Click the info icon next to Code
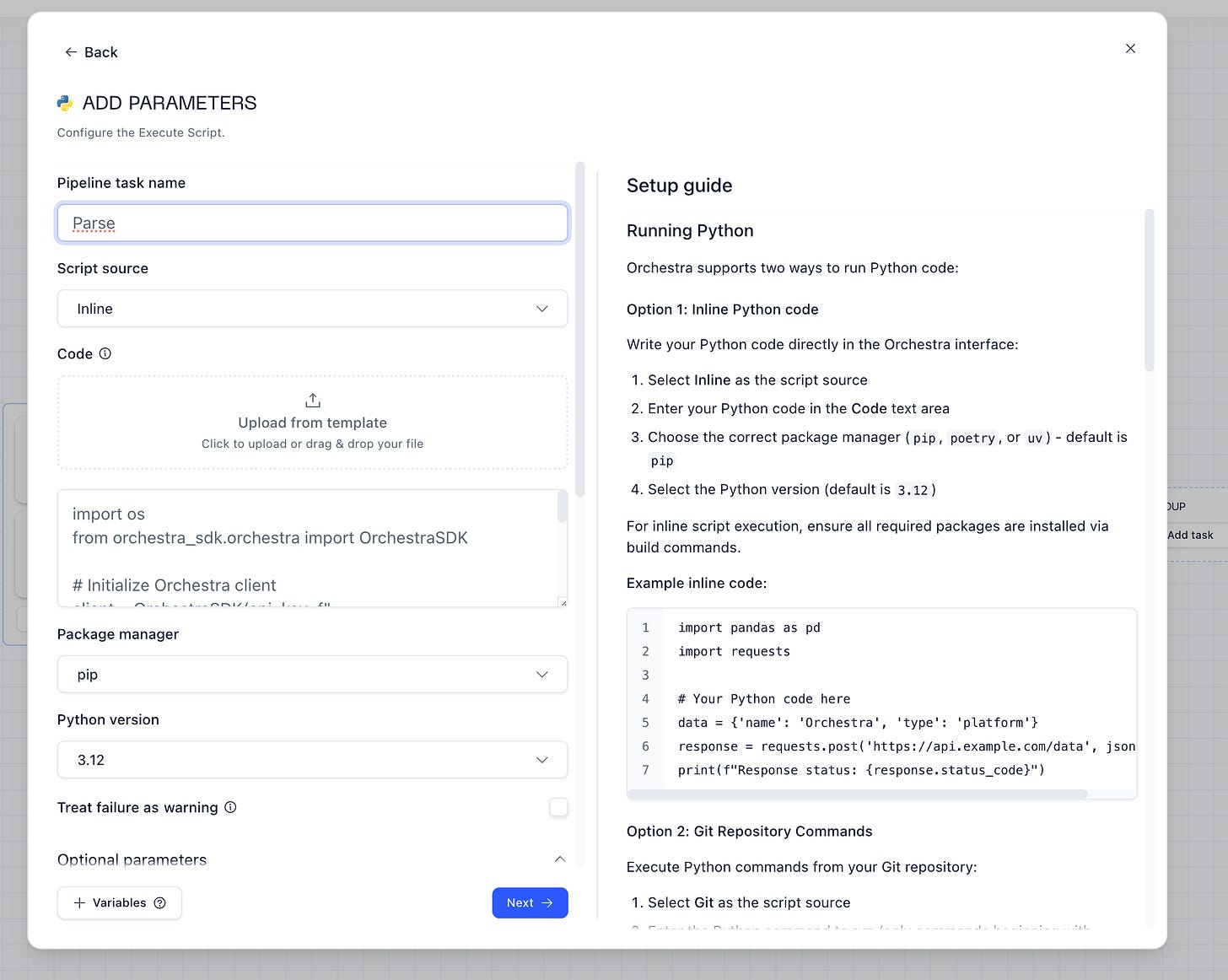The width and height of the screenshot is (1228, 980). click(x=105, y=353)
